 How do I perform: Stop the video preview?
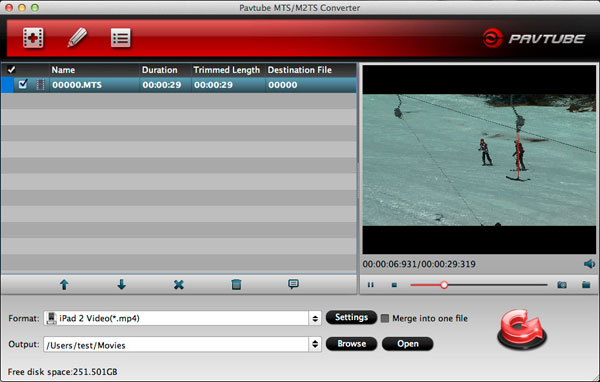click(394, 285)
